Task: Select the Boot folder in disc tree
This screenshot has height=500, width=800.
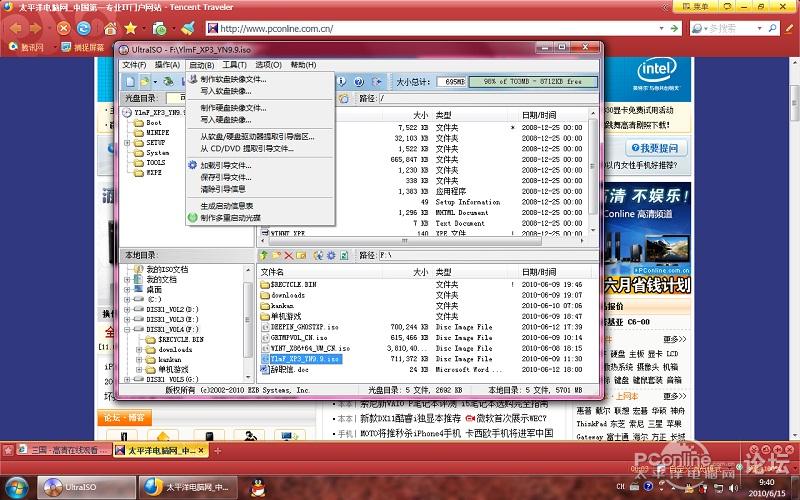Action: click(x=153, y=122)
